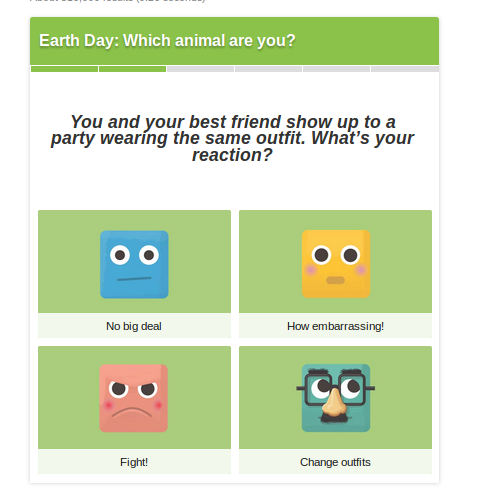Click the first green progress bar segment
The height and width of the screenshot is (501, 486).
(64, 69)
